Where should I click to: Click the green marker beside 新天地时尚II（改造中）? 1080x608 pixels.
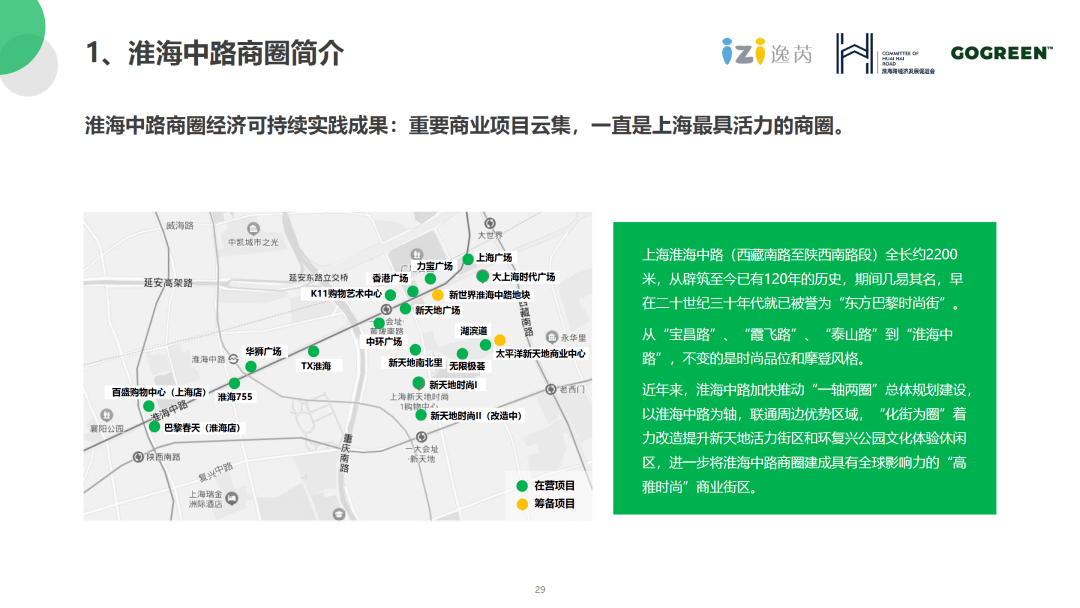tap(421, 415)
